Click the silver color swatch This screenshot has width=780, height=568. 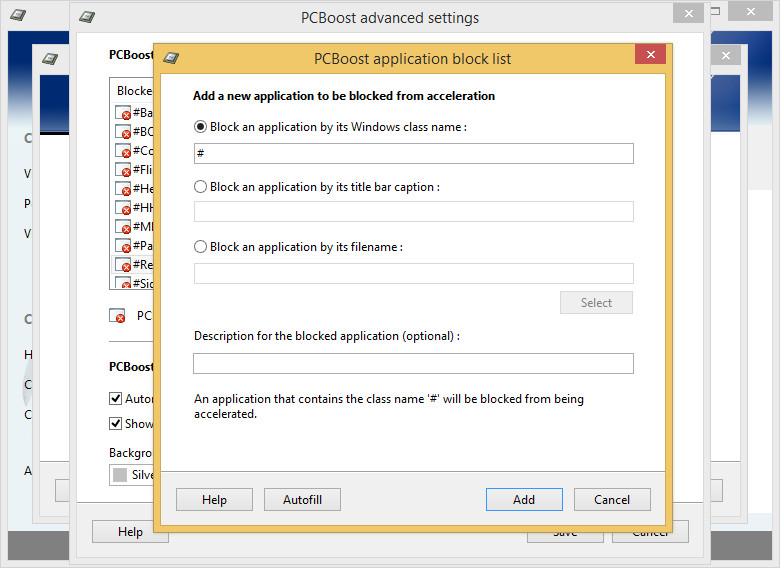120,475
